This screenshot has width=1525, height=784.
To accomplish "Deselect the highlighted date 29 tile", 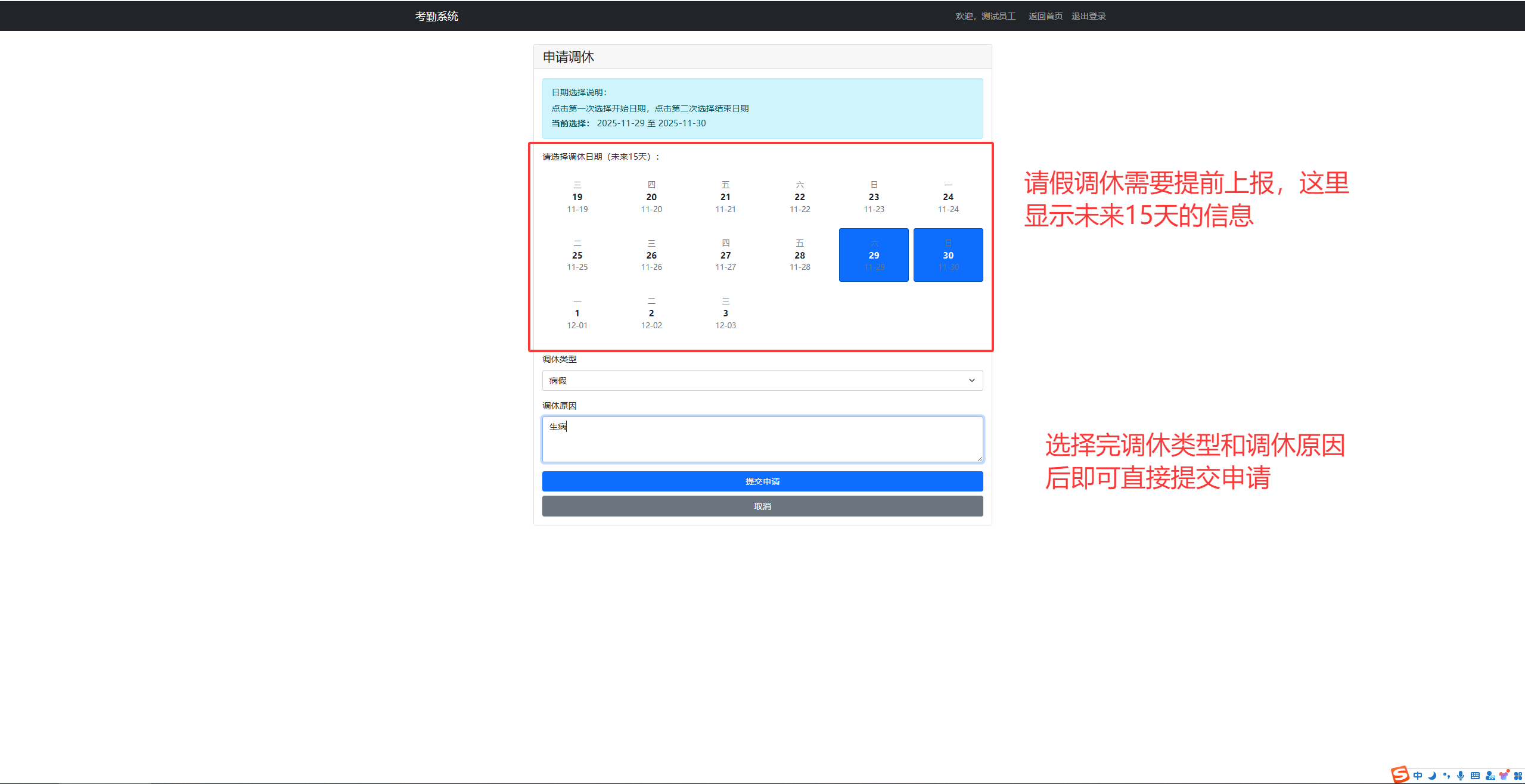I will (874, 255).
